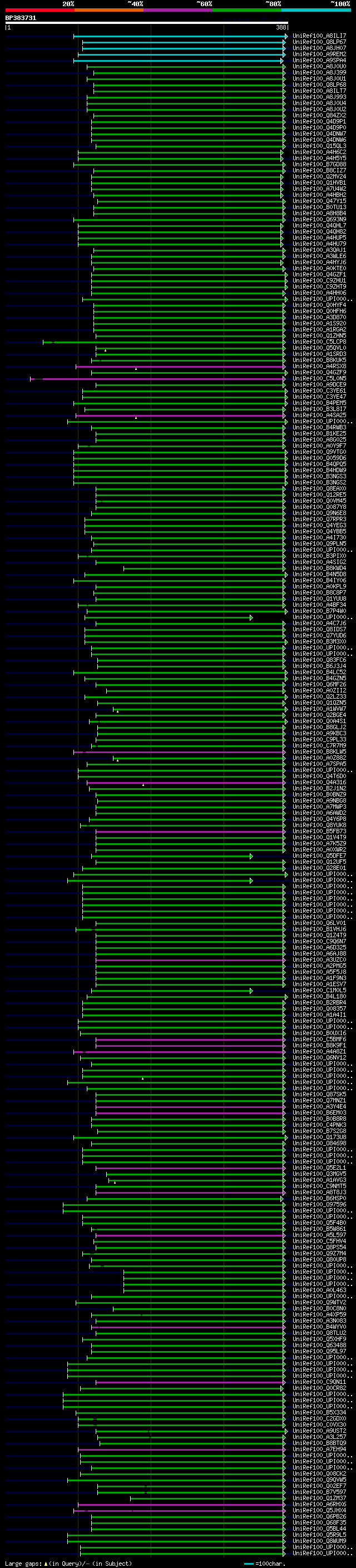
Task: Select hit UniRef100_Q5R9L5
Action: (x=319, y=1535)
